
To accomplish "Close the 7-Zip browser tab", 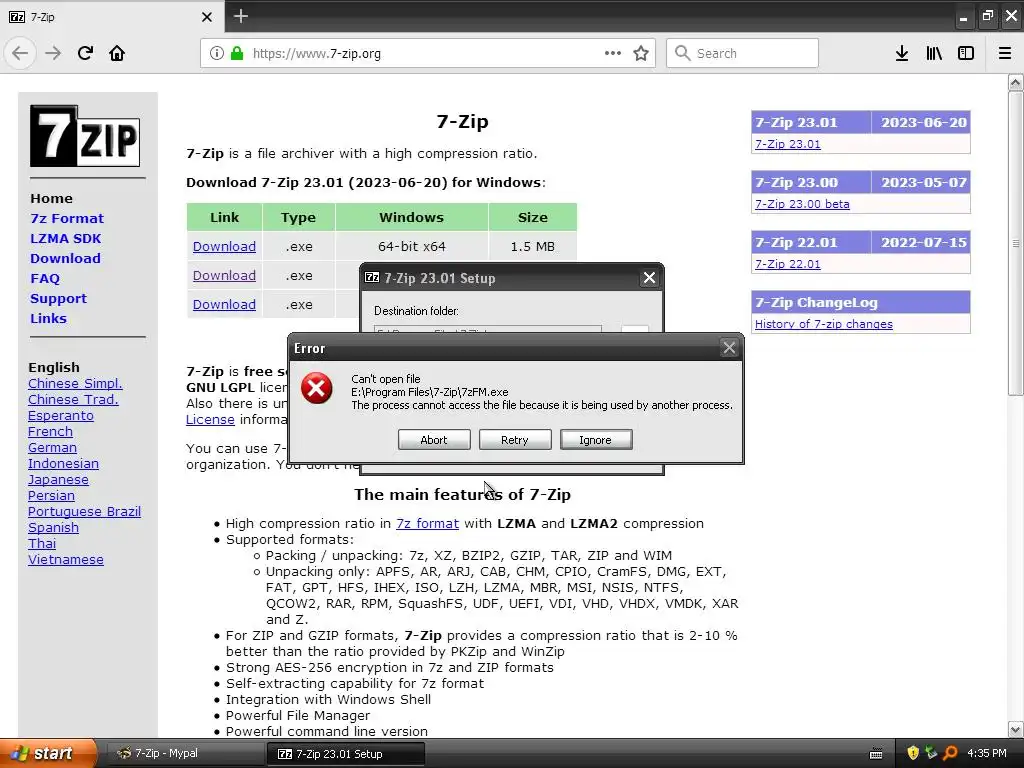I will coord(207,17).
